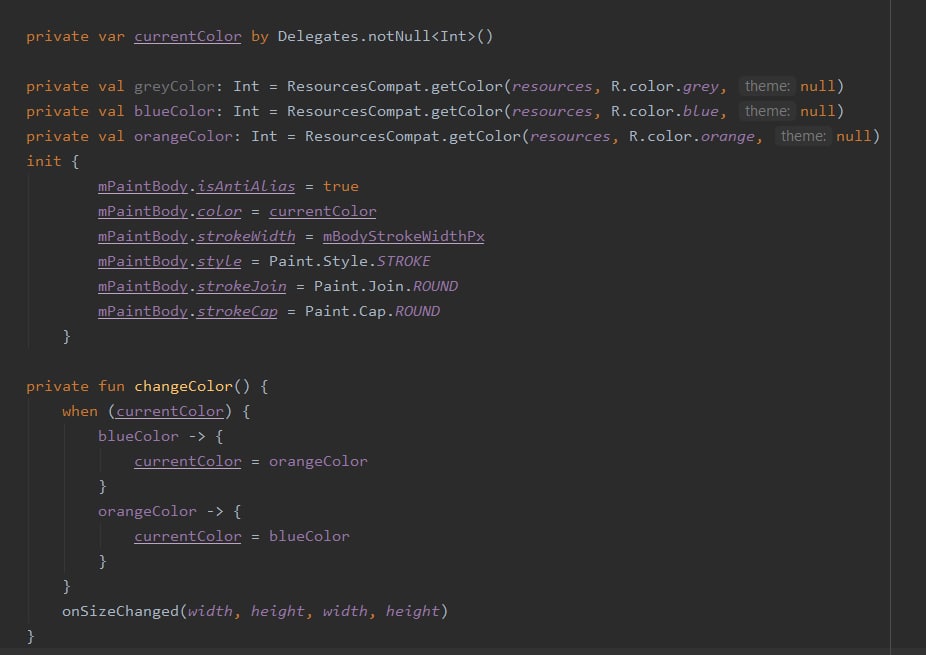Click the 'init' keyword
This screenshot has width=926, height=655.
point(44,161)
